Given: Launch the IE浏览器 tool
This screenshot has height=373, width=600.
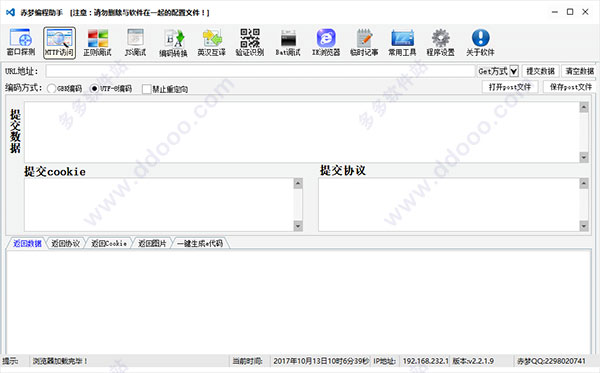Looking at the screenshot, I should click(326, 42).
